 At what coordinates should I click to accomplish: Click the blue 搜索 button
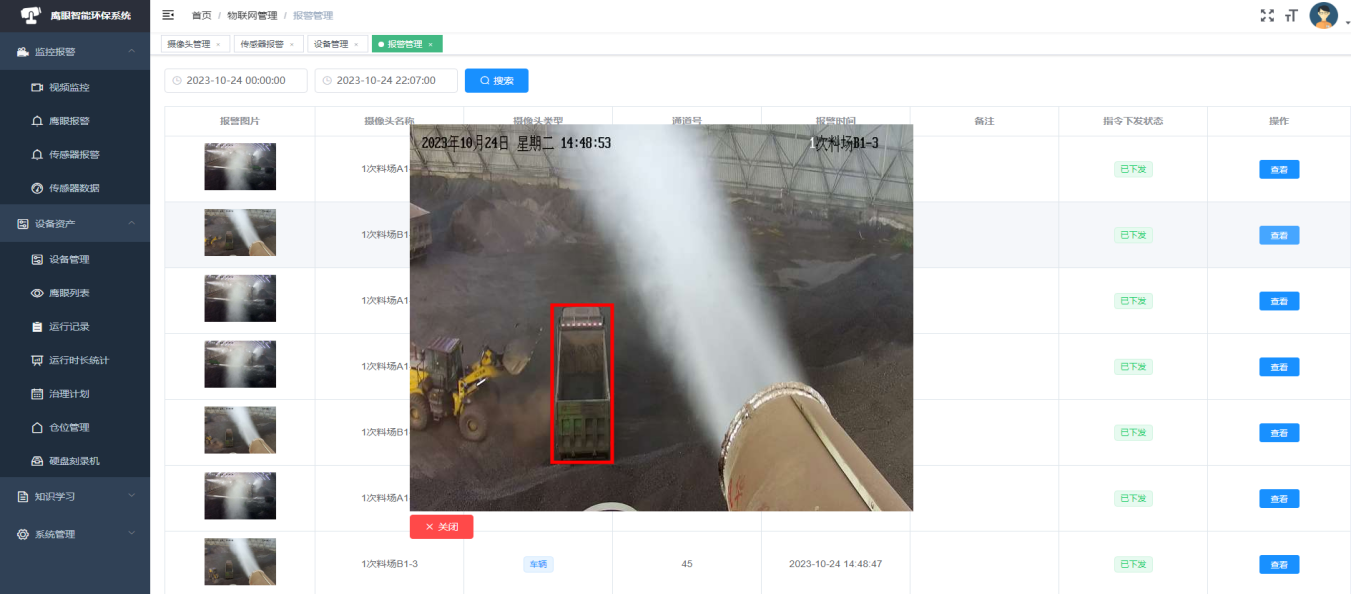496,80
